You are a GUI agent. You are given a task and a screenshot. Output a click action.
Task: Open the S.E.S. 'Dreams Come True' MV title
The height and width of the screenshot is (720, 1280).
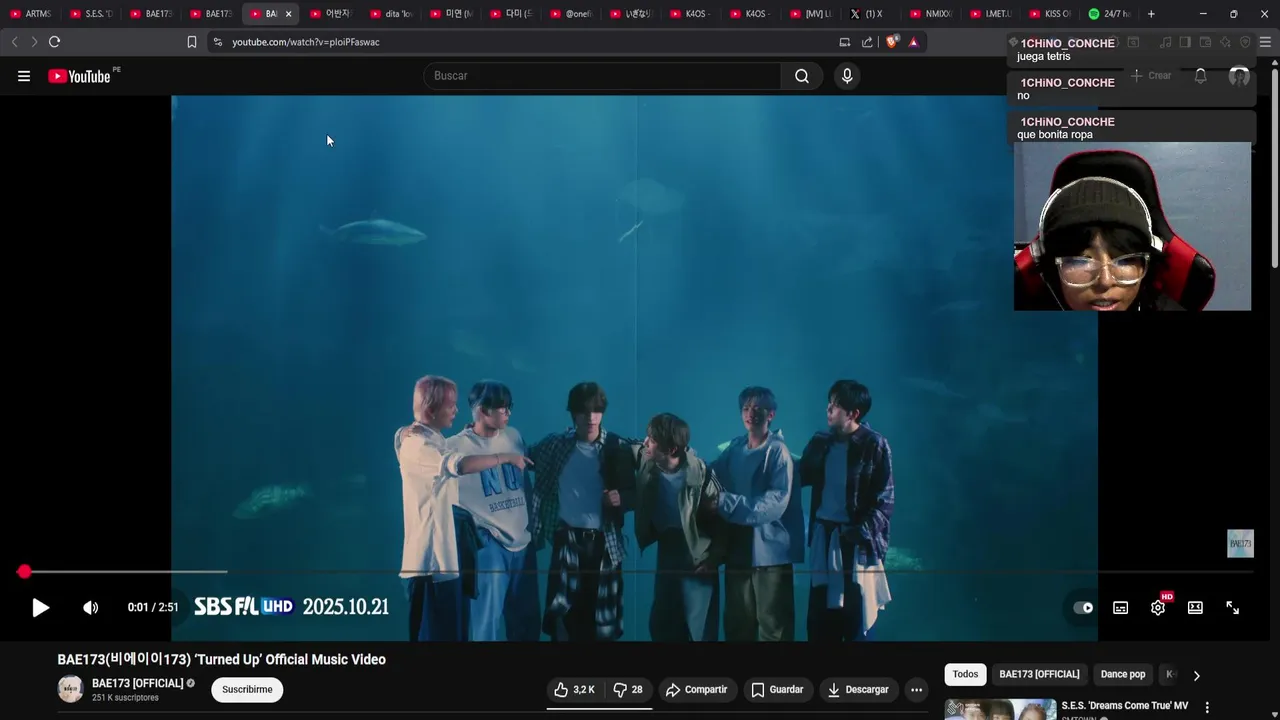point(1125,706)
